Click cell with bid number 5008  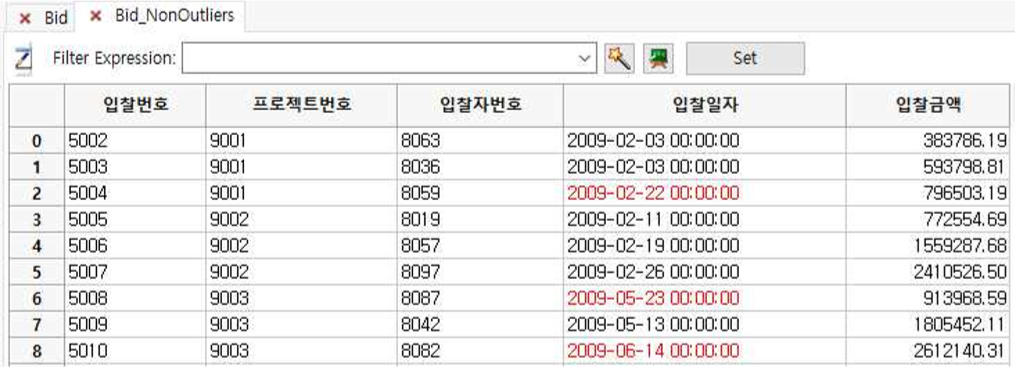coord(135,298)
